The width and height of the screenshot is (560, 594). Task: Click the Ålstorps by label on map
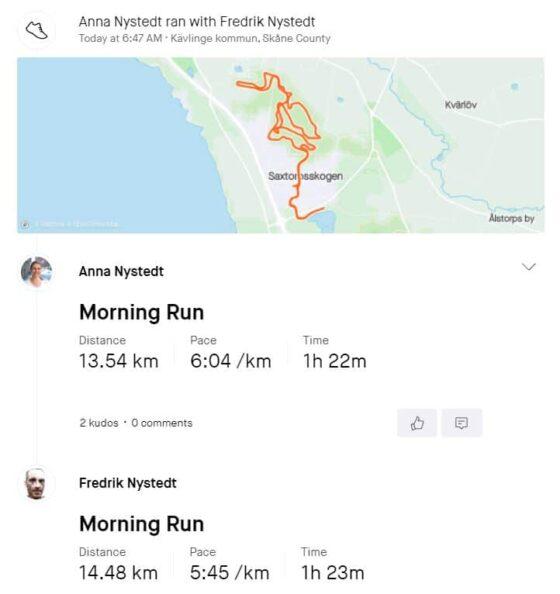tap(512, 219)
